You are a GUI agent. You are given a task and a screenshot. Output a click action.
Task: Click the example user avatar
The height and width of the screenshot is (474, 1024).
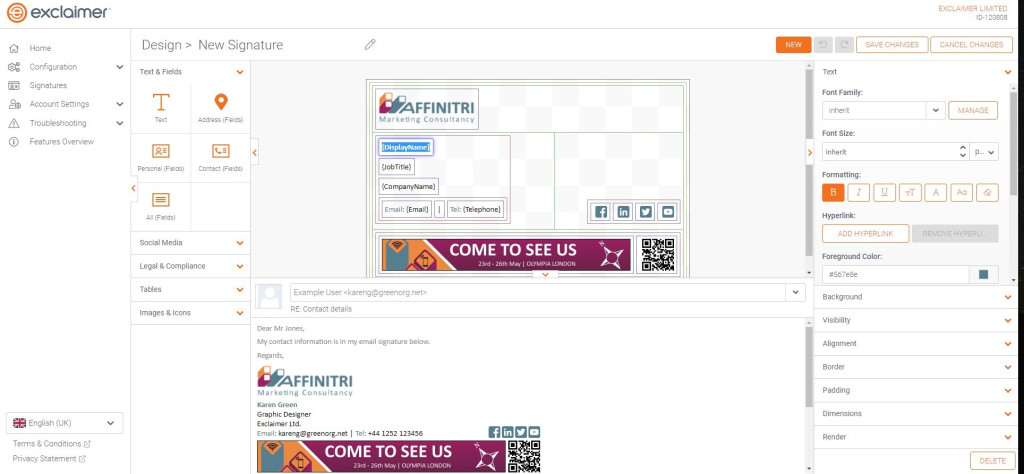coord(269,296)
